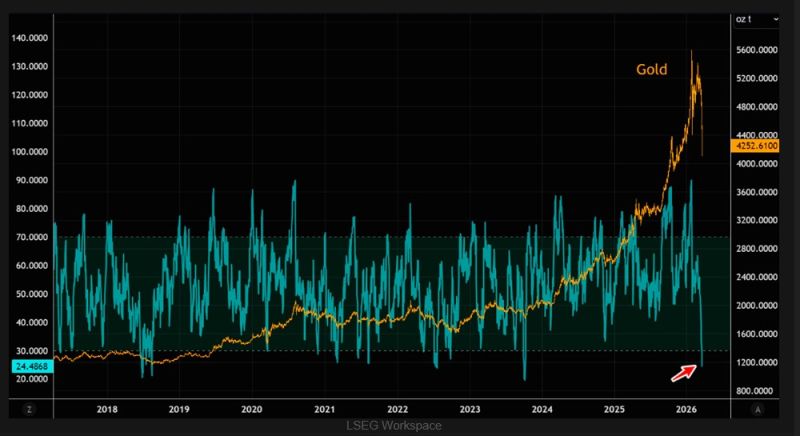Click the 20.0000 left axis label
This screenshot has width=800, height=436.
32,379
